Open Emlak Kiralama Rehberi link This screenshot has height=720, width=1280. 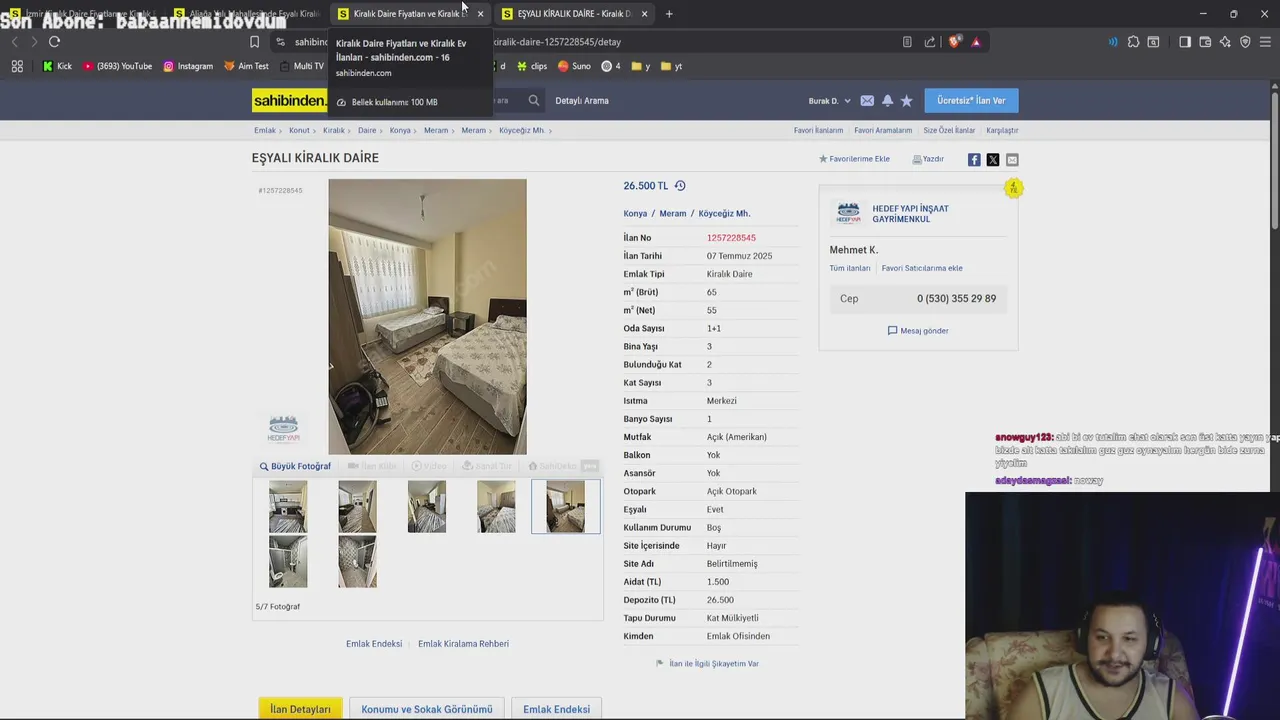coord(463,644)
